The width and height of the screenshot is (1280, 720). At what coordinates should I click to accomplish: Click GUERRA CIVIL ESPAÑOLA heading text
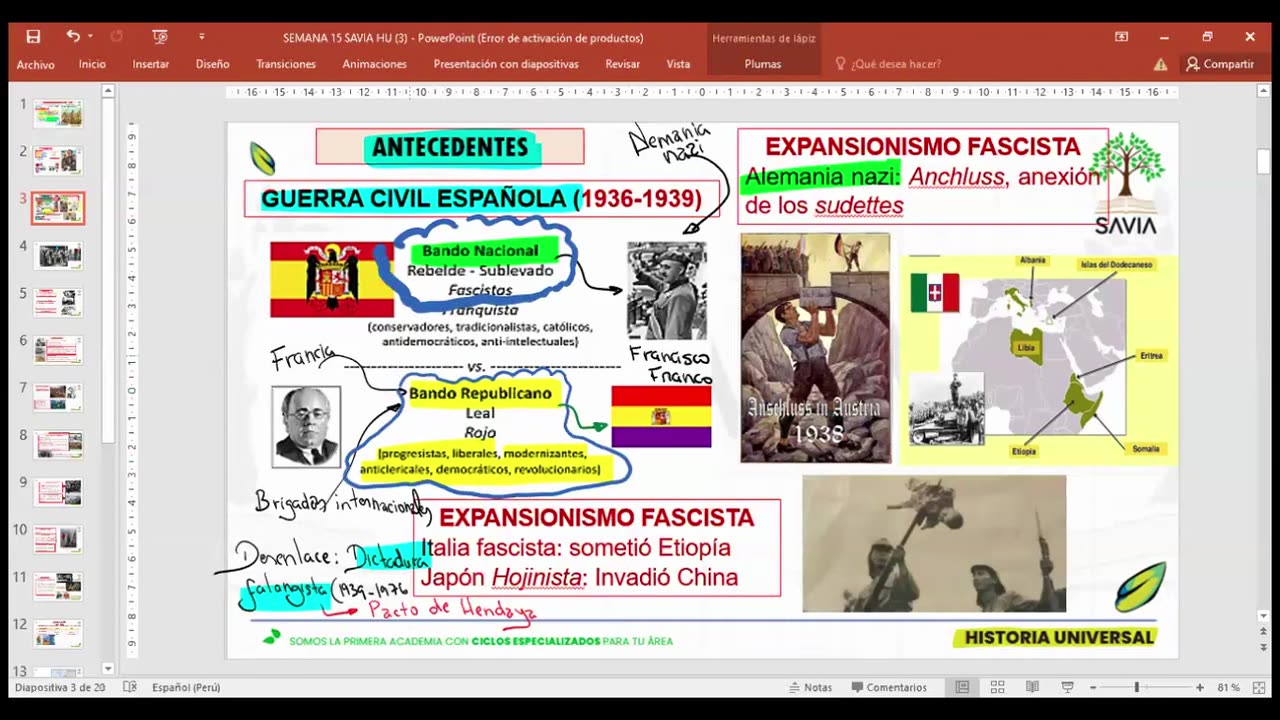(x=481, y=198)
